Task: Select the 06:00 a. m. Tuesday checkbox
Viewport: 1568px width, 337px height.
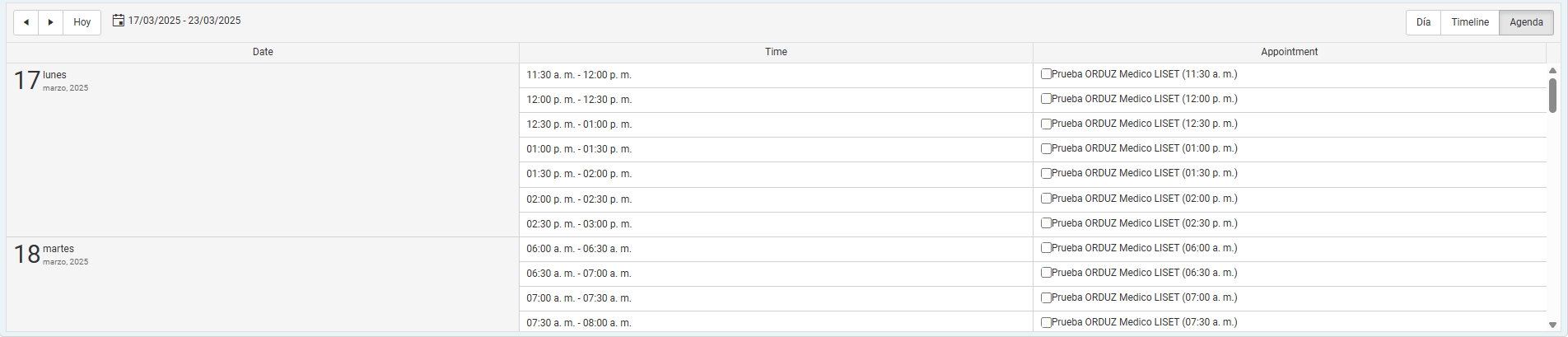Action: 1046,248
